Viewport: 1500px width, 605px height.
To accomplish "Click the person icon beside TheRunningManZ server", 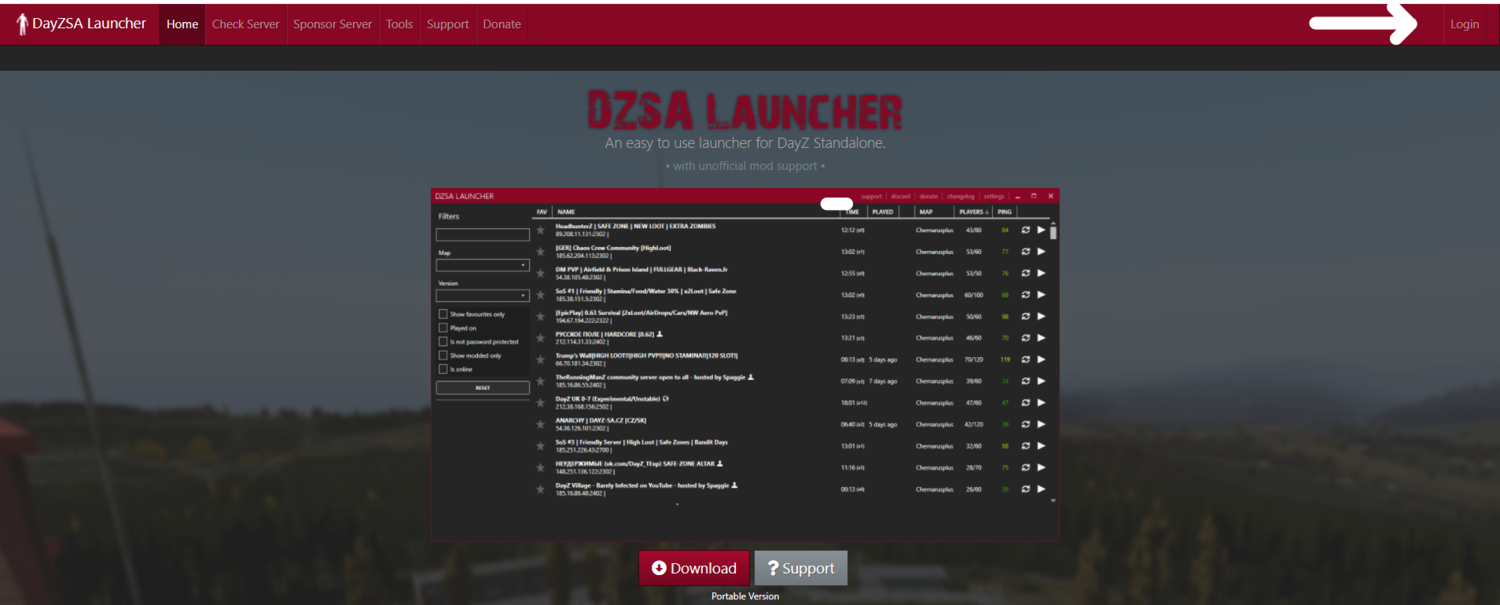I will click(750, 376).
